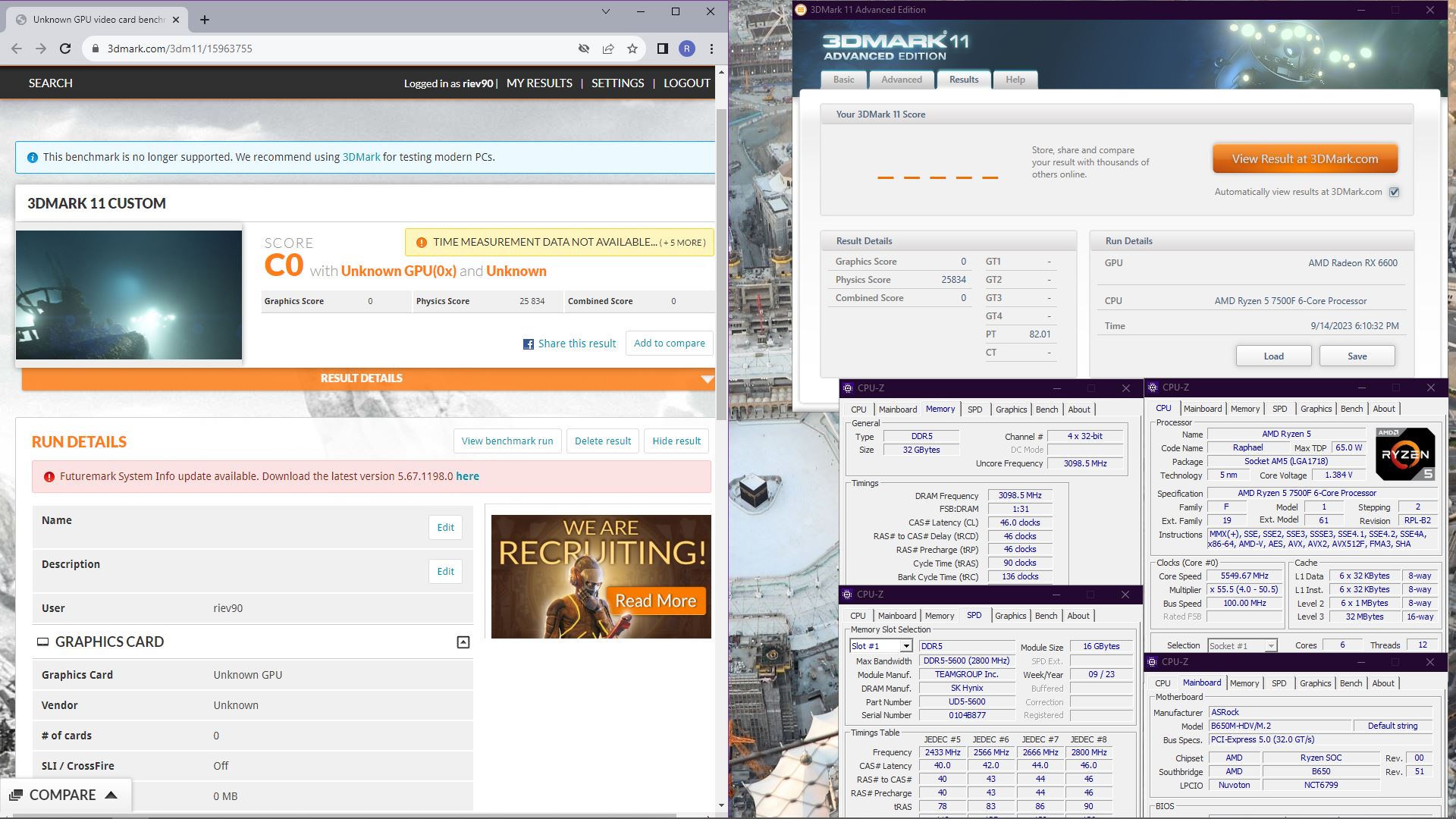The image size is (1456, 819).
Task: Open Chrome tab search chevron
Action: click(605, 11)
